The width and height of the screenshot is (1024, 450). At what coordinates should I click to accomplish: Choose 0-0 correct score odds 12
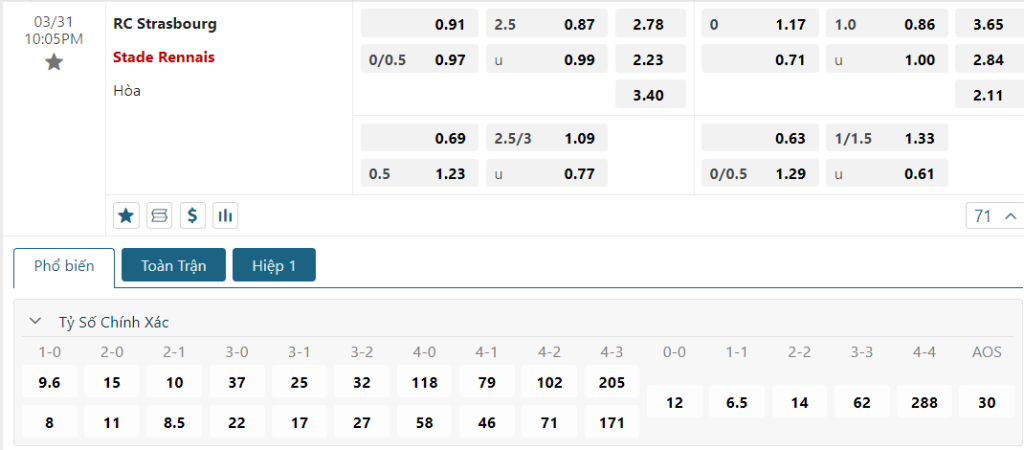click(675, 402)
